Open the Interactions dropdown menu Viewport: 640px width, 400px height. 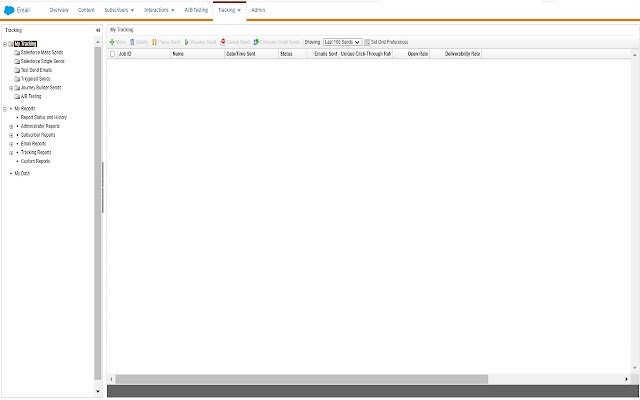click(x=159, y=10)
